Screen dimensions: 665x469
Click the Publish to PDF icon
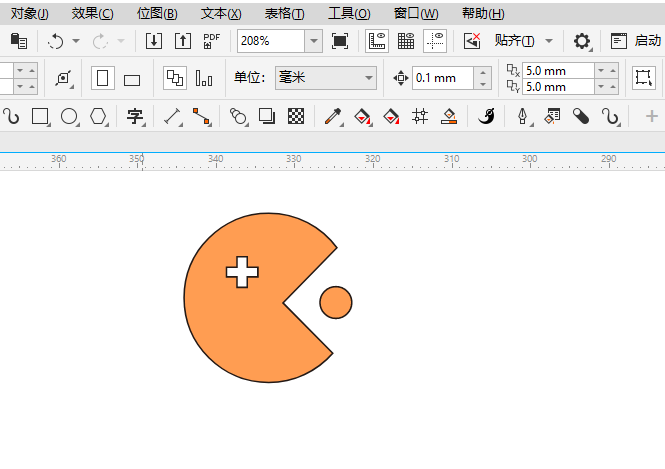(x=211, y=41)
